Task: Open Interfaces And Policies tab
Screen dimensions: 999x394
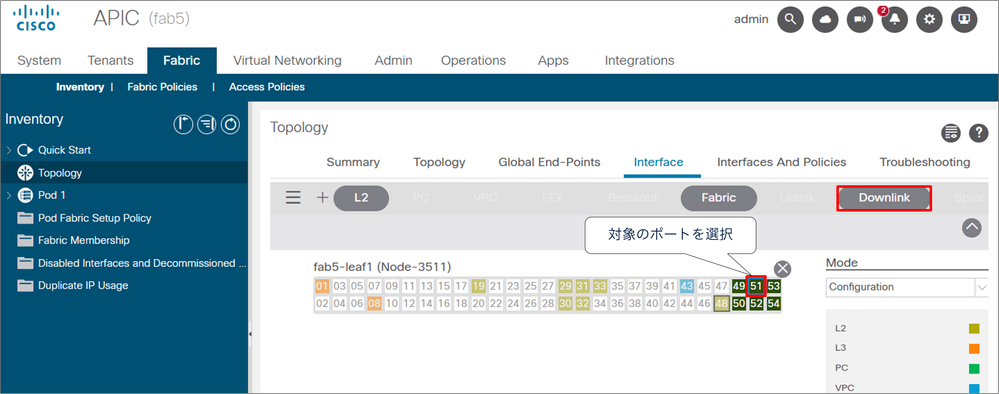Action: [782, 162]
